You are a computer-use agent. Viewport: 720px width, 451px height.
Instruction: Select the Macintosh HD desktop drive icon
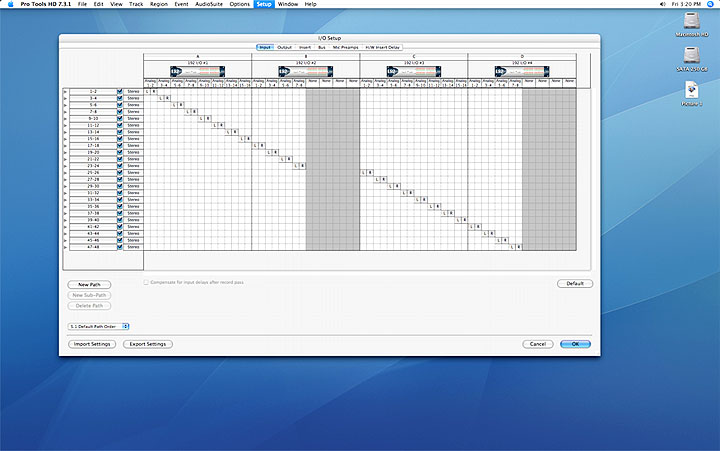click(x=692, y=21)
